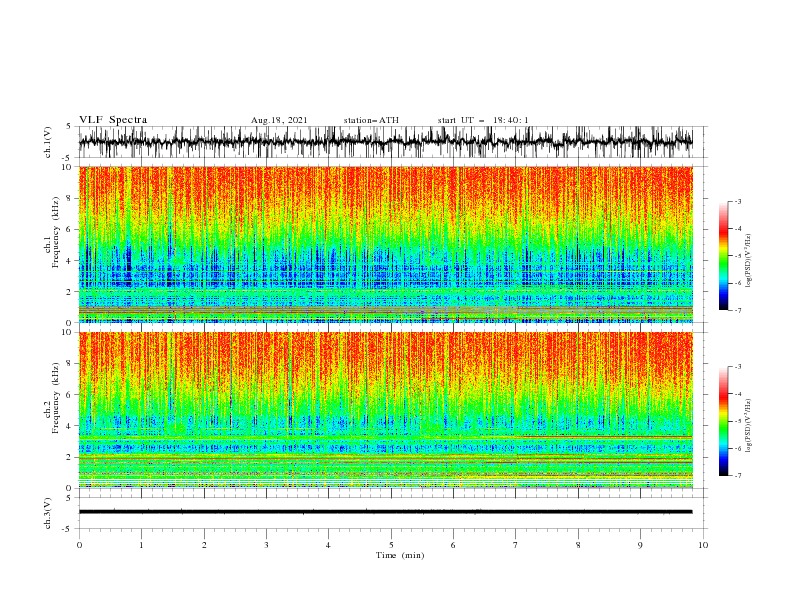Screen dimensions: 792x612
Task: Click the time axis tick label '7'
Action: tap(516, 545)
